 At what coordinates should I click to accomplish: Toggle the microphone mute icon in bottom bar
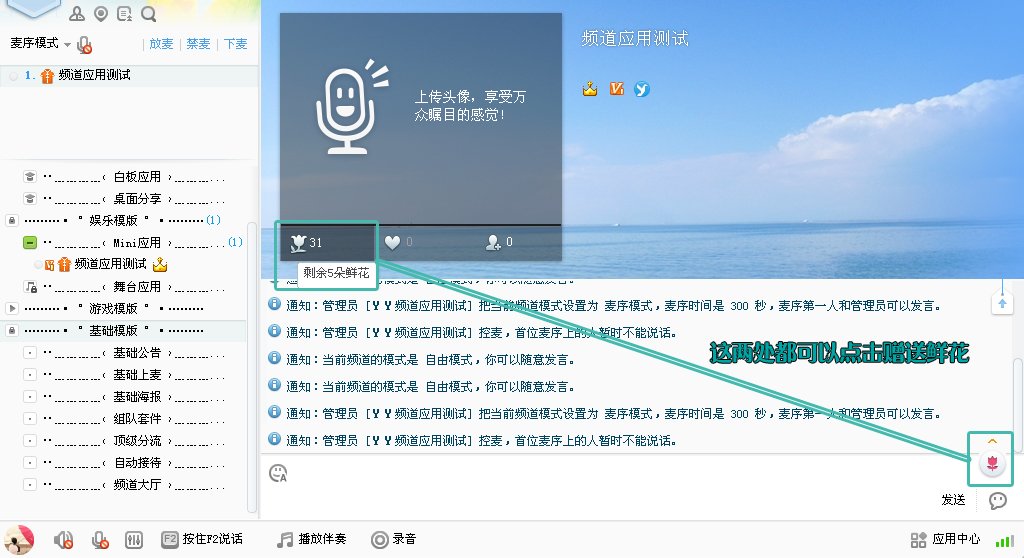click(100, 540)
